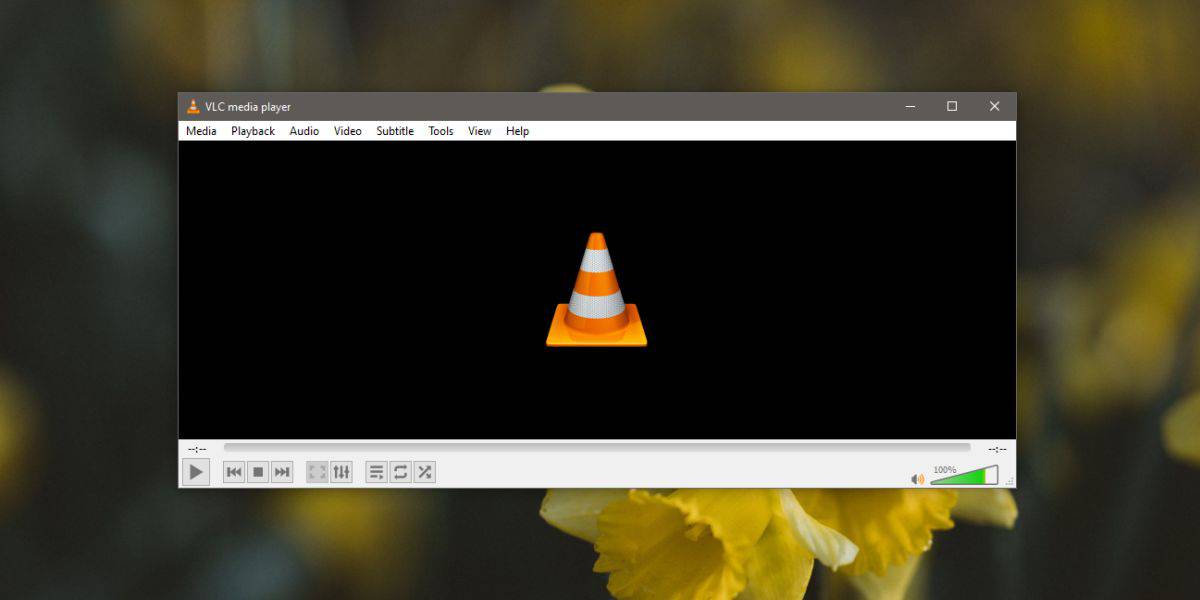This screenshot has height=600, width=1200.
Task: Toggle fullscreen video mode
Action: pyautogui.click(x=317, y=472)
